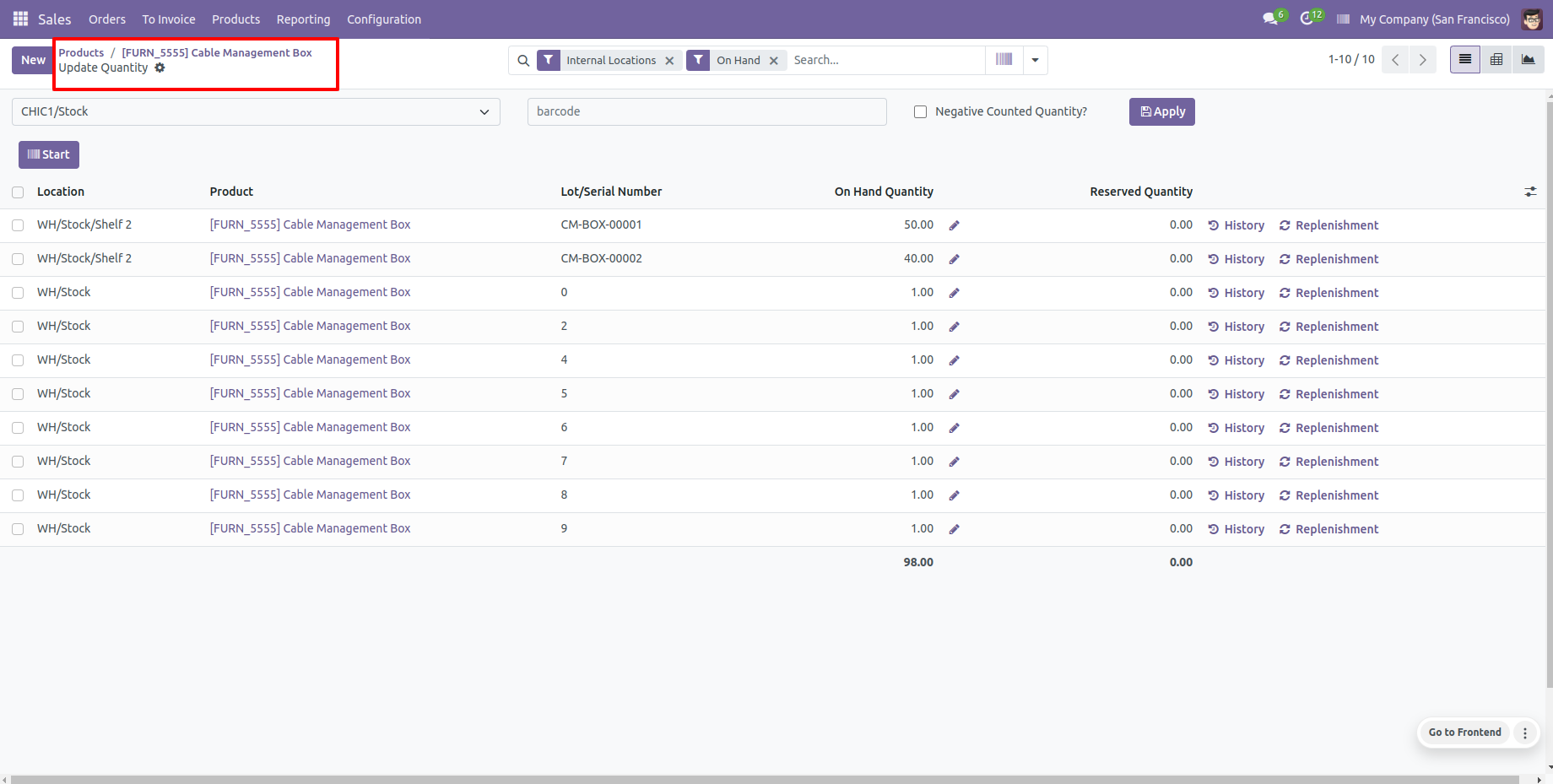Open Replenishment for lot CM-BOX-00002
The height and width of the screenshot is (784, 1553).
coord(1329,259)
